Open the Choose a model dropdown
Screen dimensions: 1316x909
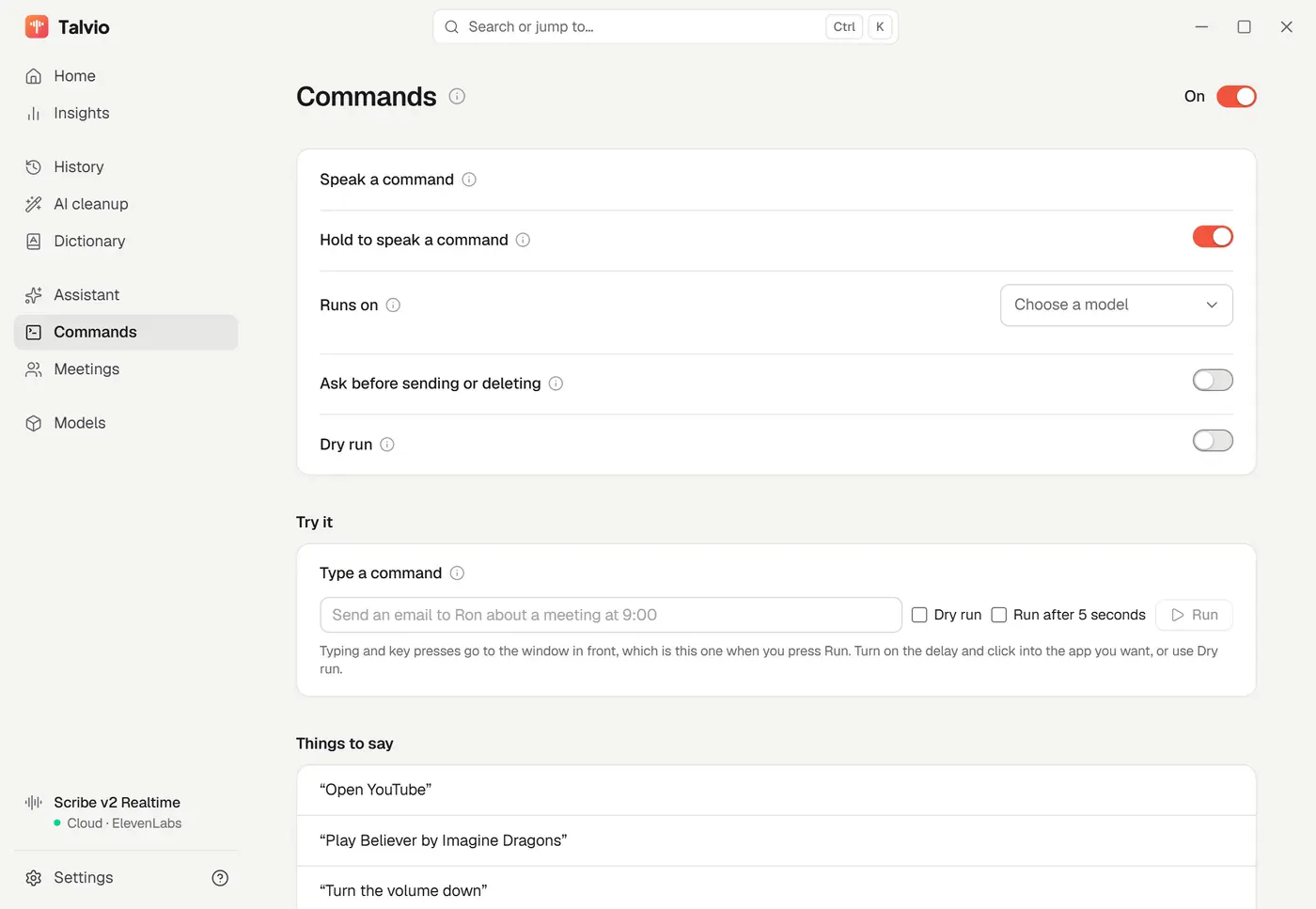click(x=1117, y=305)
